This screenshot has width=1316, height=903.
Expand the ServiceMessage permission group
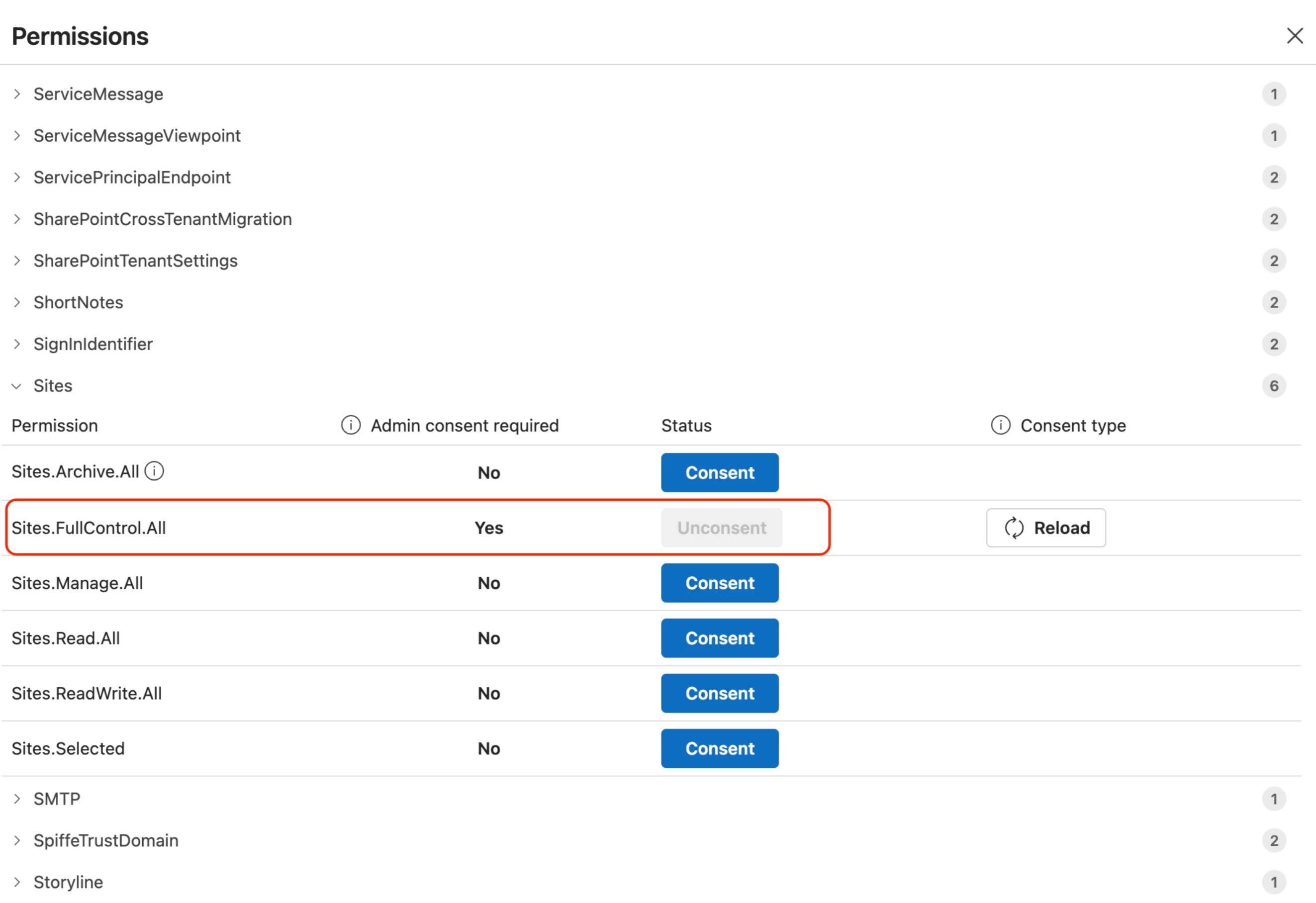tap(17, 94)
